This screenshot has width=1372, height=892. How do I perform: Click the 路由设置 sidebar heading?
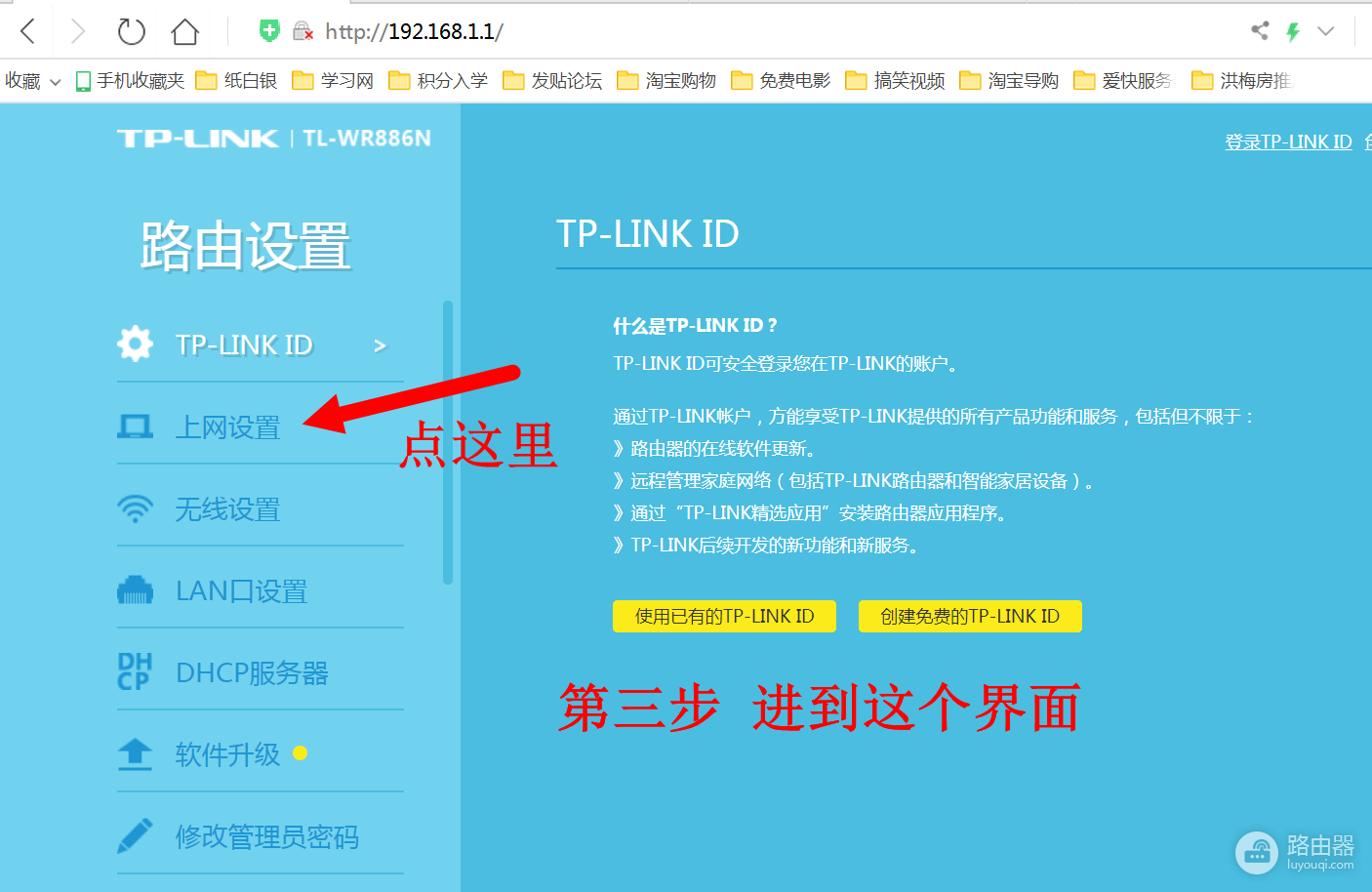(x=245, y=245)
